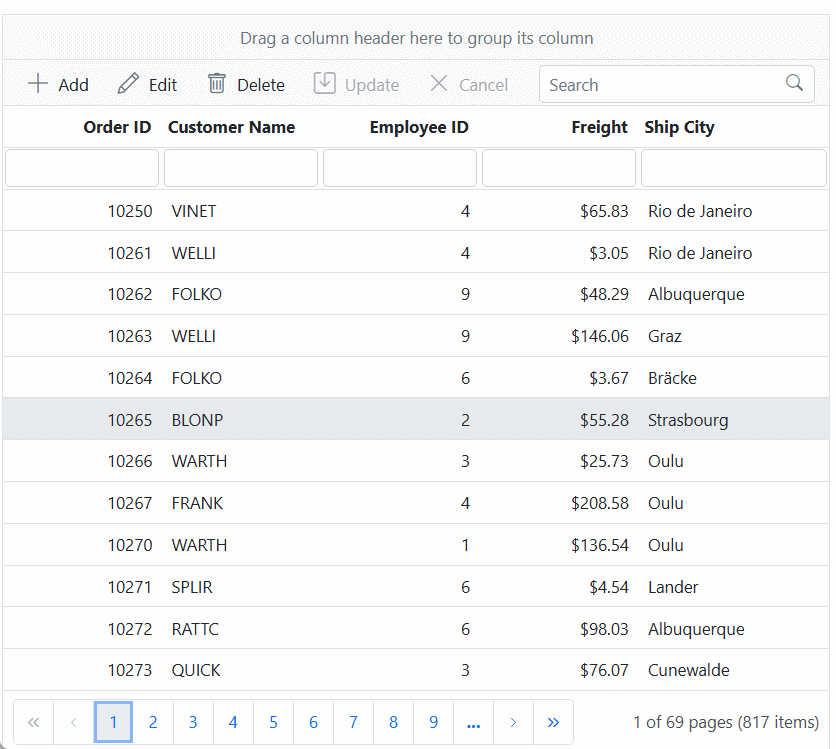Click the group drop area header bar
836x749 pixels.
[417, 37]
